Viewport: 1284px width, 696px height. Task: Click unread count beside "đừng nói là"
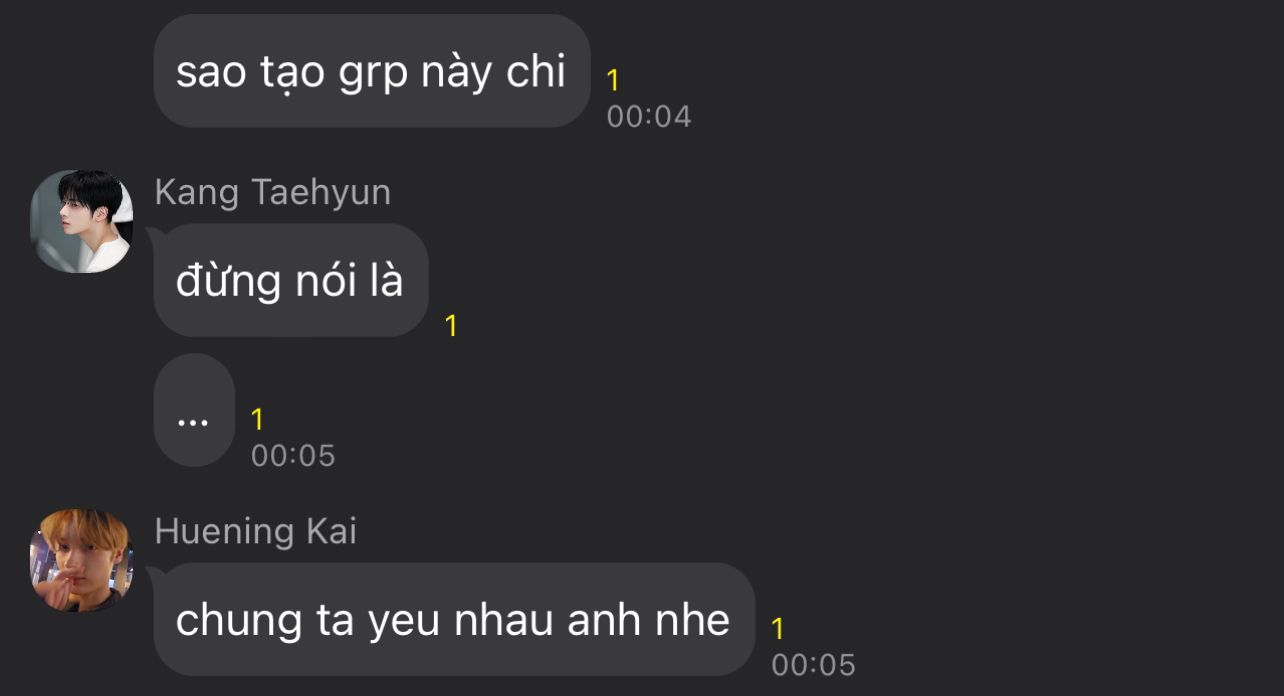click(451, 326)
